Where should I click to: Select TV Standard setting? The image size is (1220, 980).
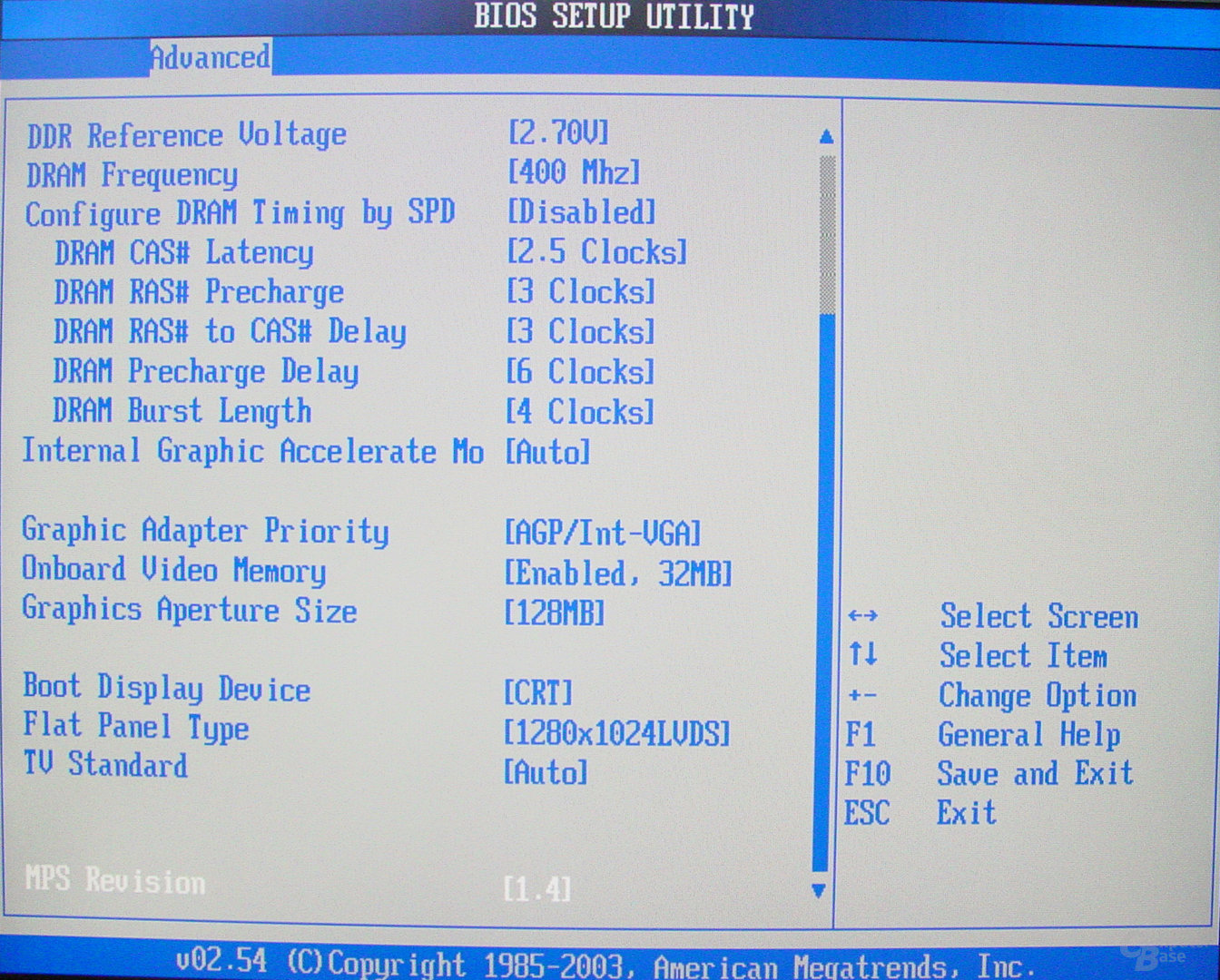click(x=105, y=764)
